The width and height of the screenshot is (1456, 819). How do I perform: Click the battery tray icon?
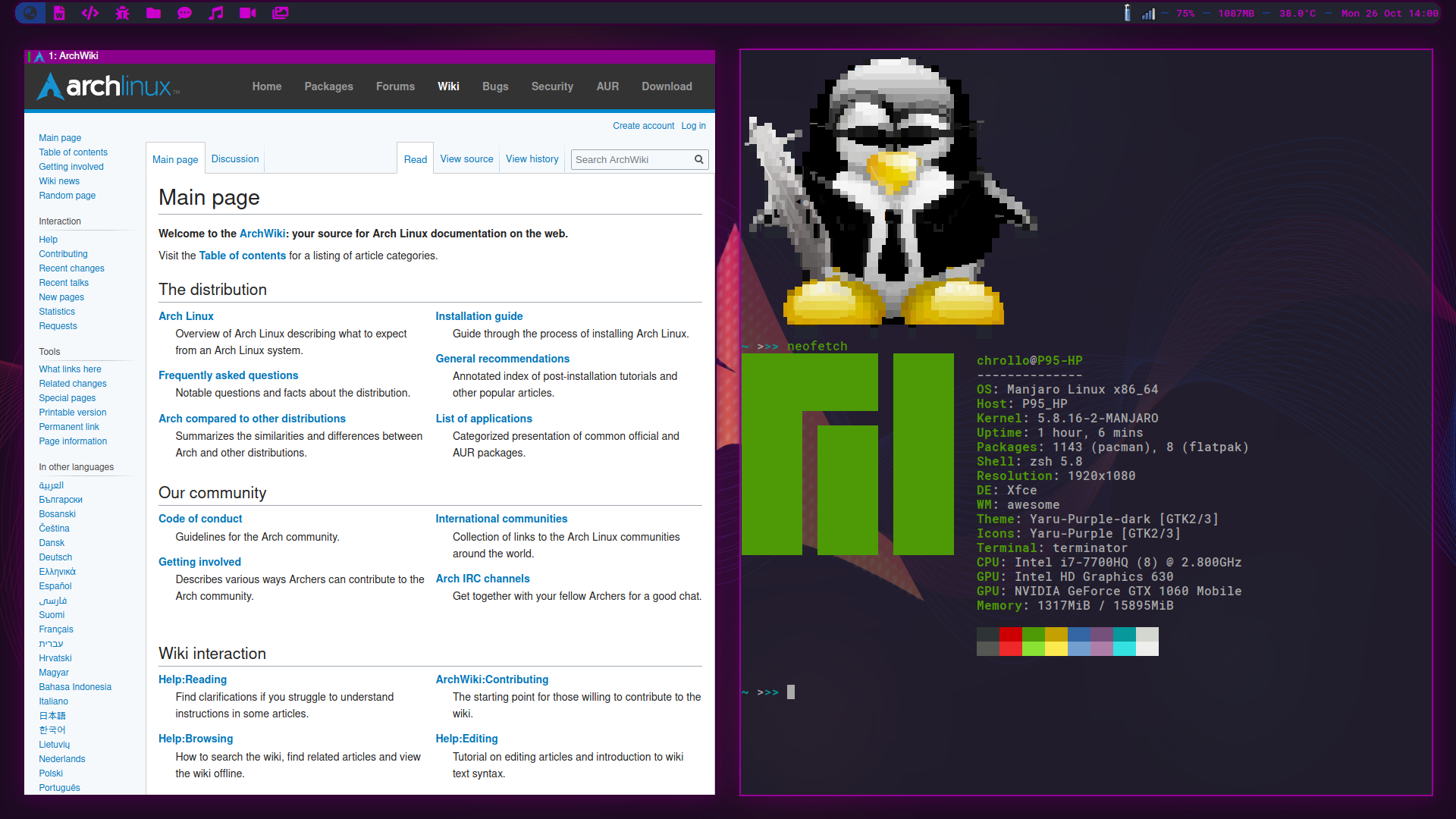click(x=1127, y=13)
